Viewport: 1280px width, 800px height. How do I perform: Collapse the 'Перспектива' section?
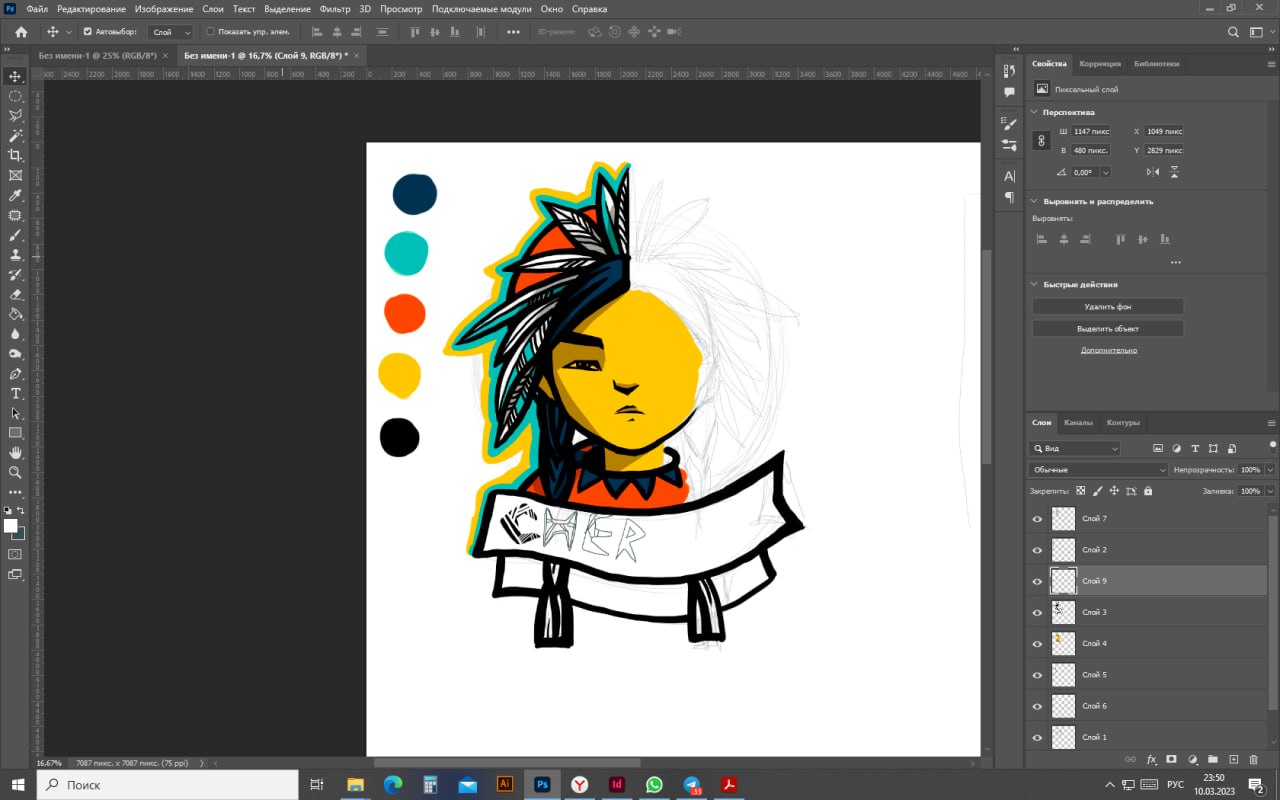click(x=1035, y=112)
